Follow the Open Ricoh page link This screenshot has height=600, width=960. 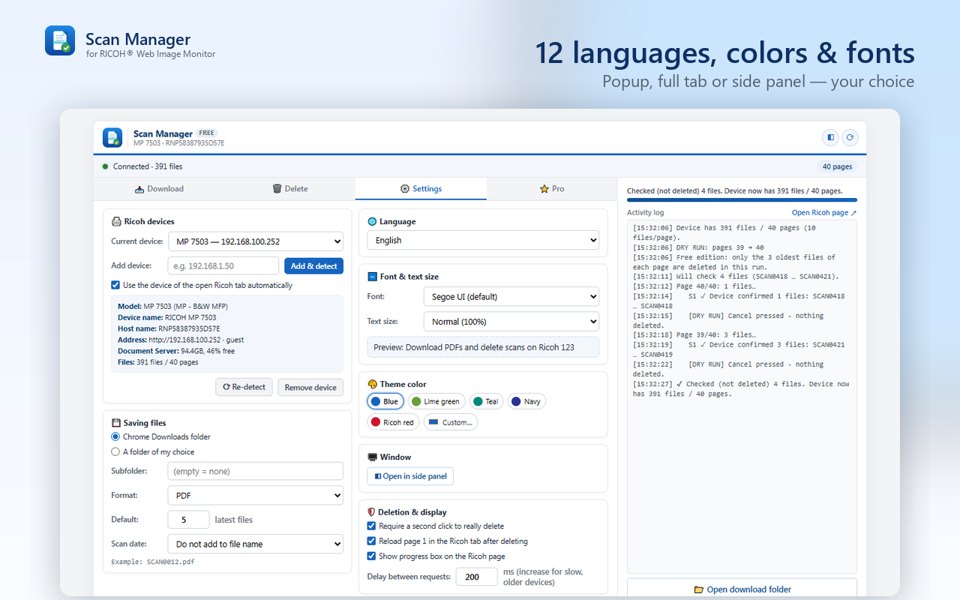pos(824,212)
